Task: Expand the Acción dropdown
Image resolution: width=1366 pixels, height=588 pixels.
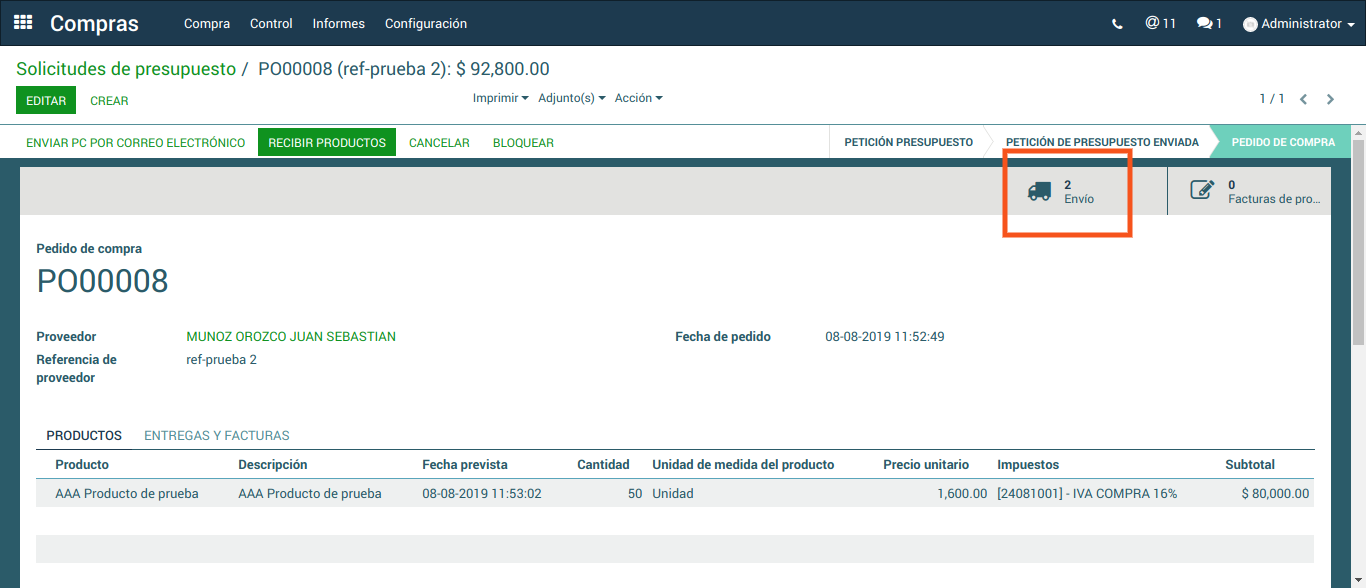Action: (638, 98)
